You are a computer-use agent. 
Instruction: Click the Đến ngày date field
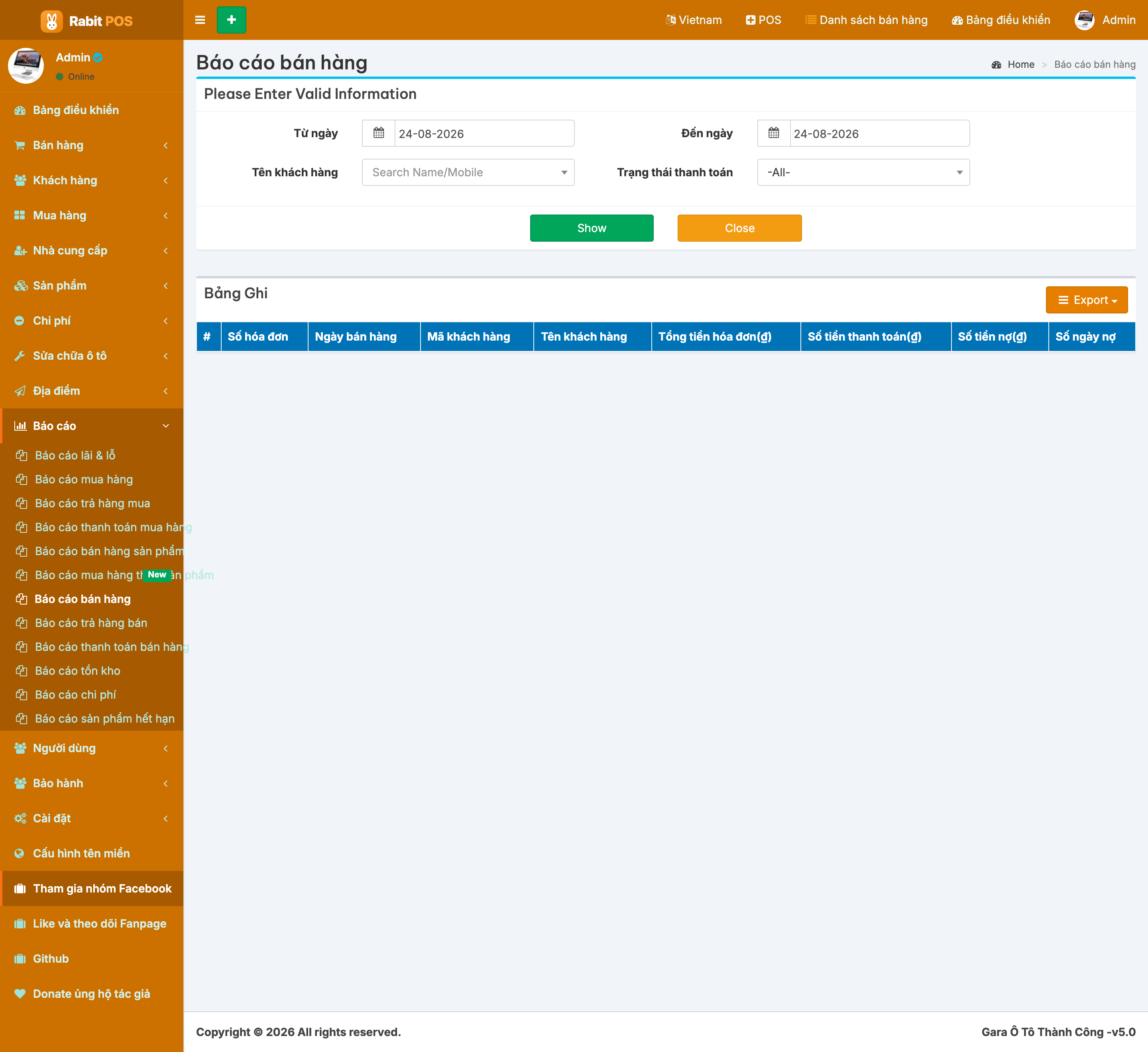pyautogui.click(x=880, y=133)
